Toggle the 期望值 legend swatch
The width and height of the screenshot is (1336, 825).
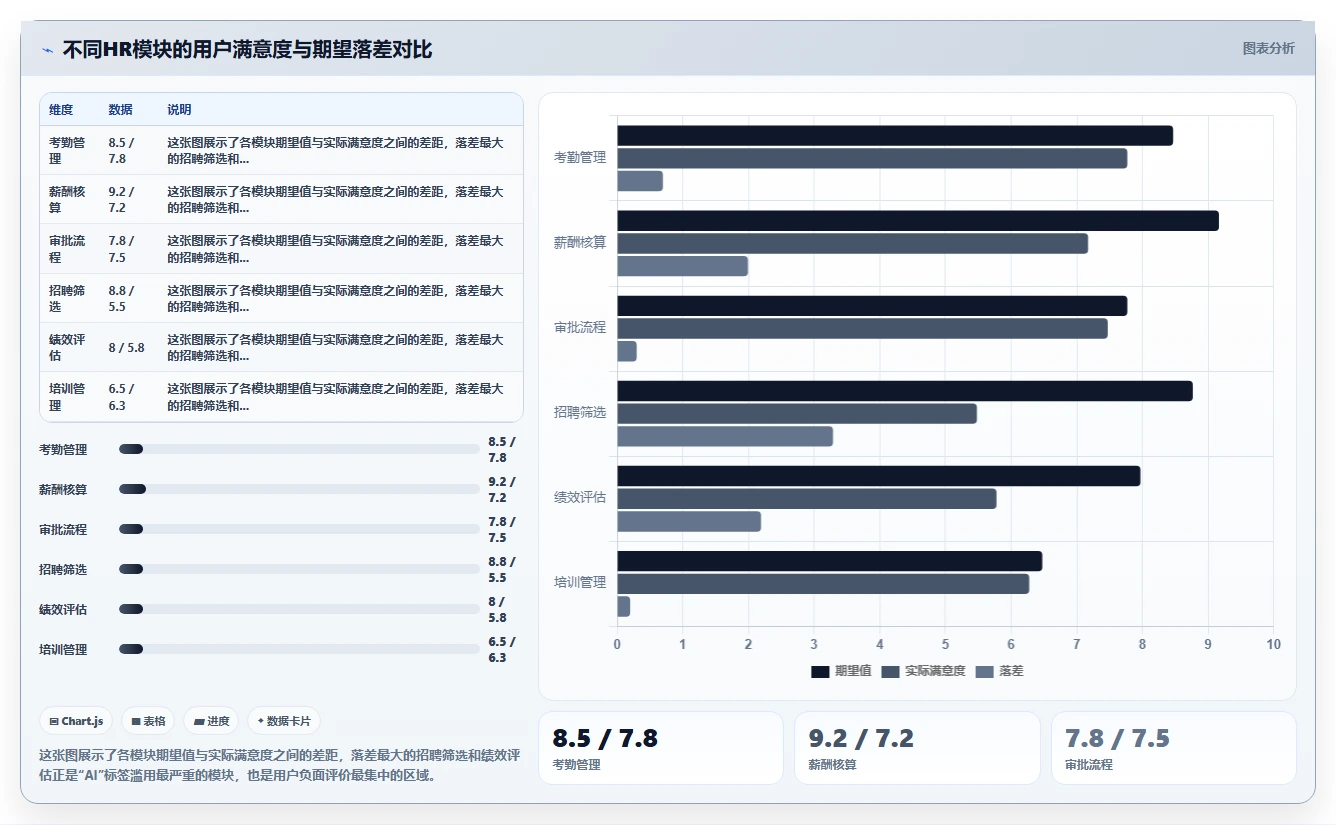[820, 672]
